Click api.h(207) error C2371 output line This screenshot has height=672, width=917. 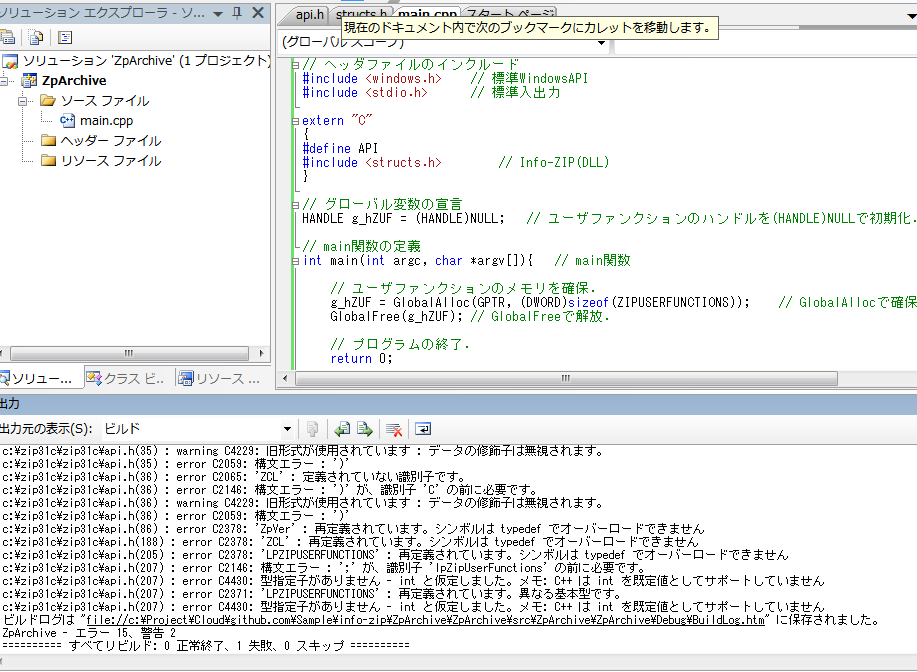(311, 594)
